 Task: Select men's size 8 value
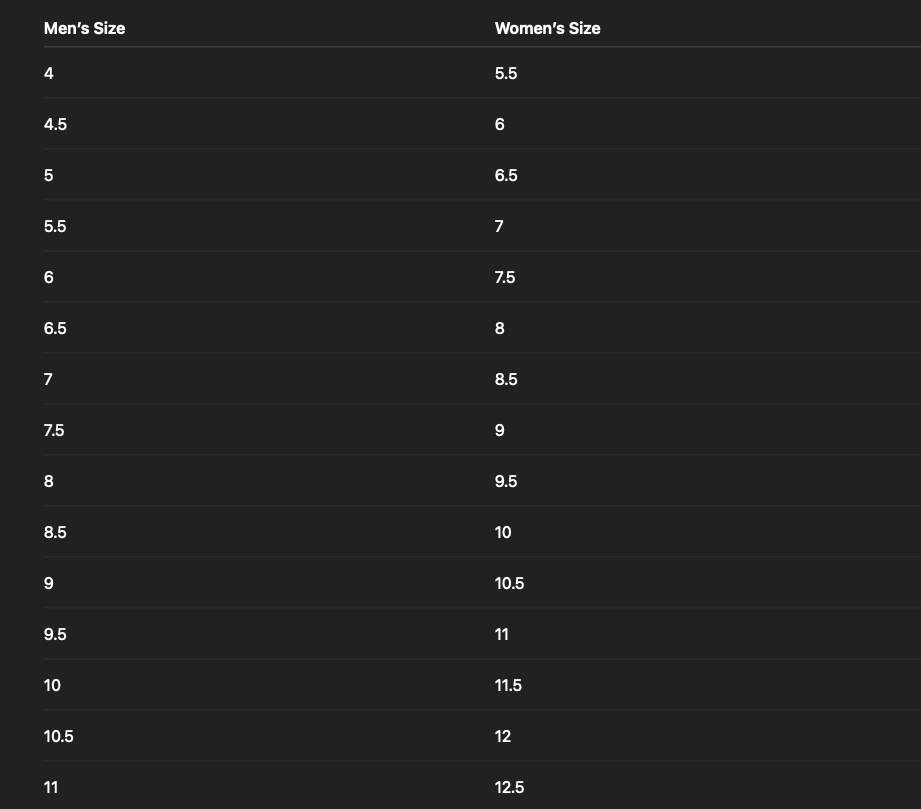(49, 481)
